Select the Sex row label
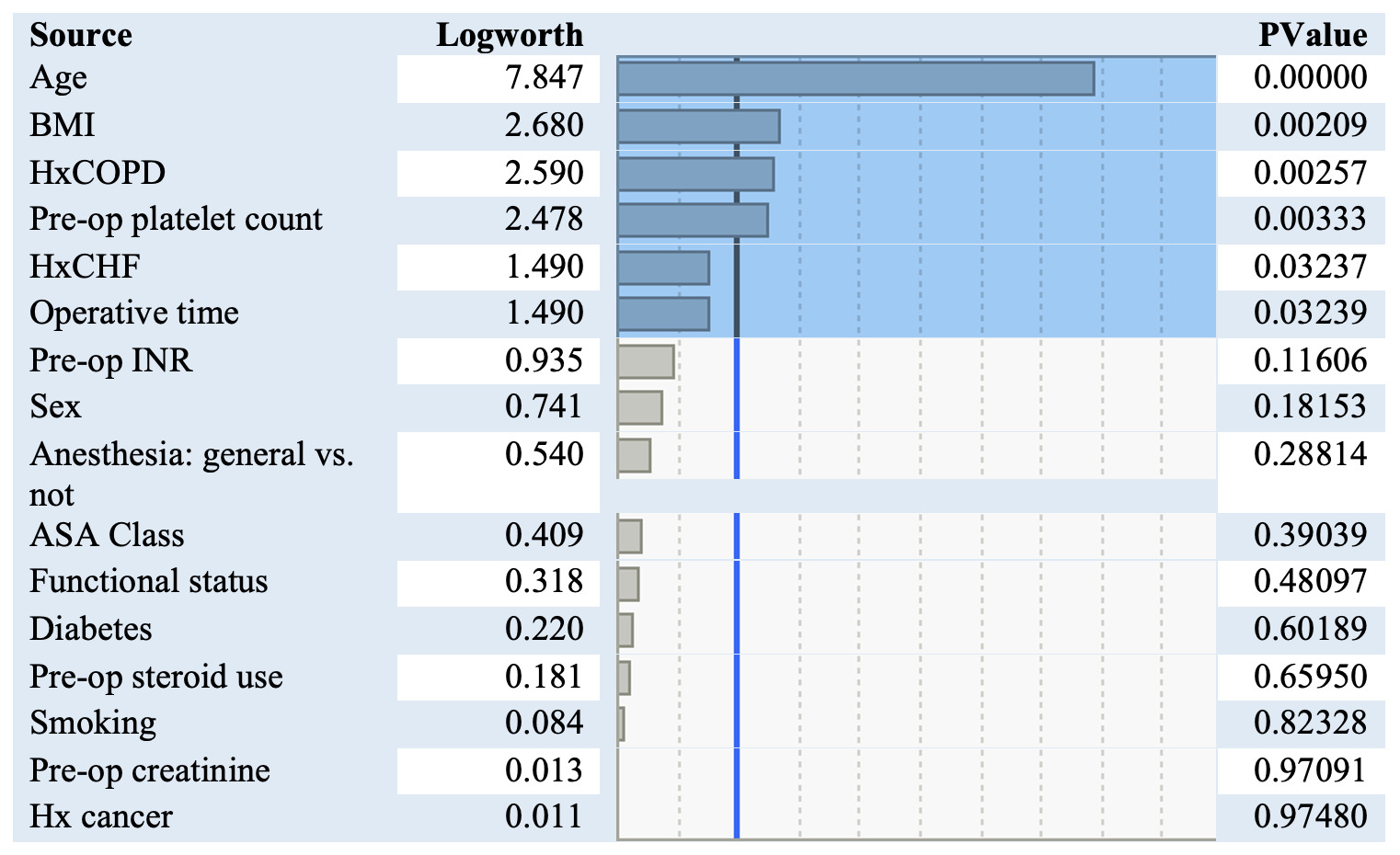1400x855 pixels. 55,407
